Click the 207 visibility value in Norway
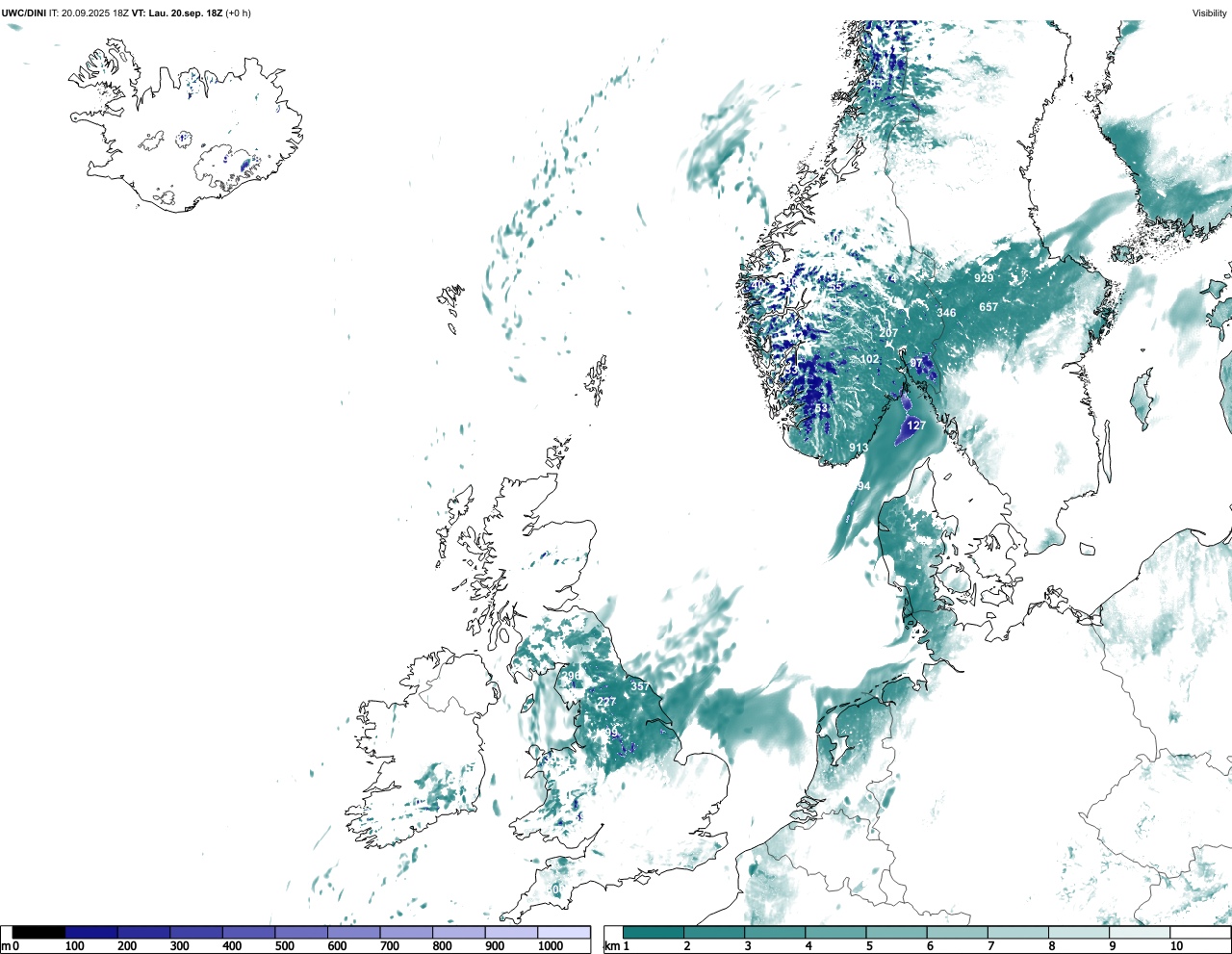Viewport: 1232px width, 954px height. [x=888, y=333]
